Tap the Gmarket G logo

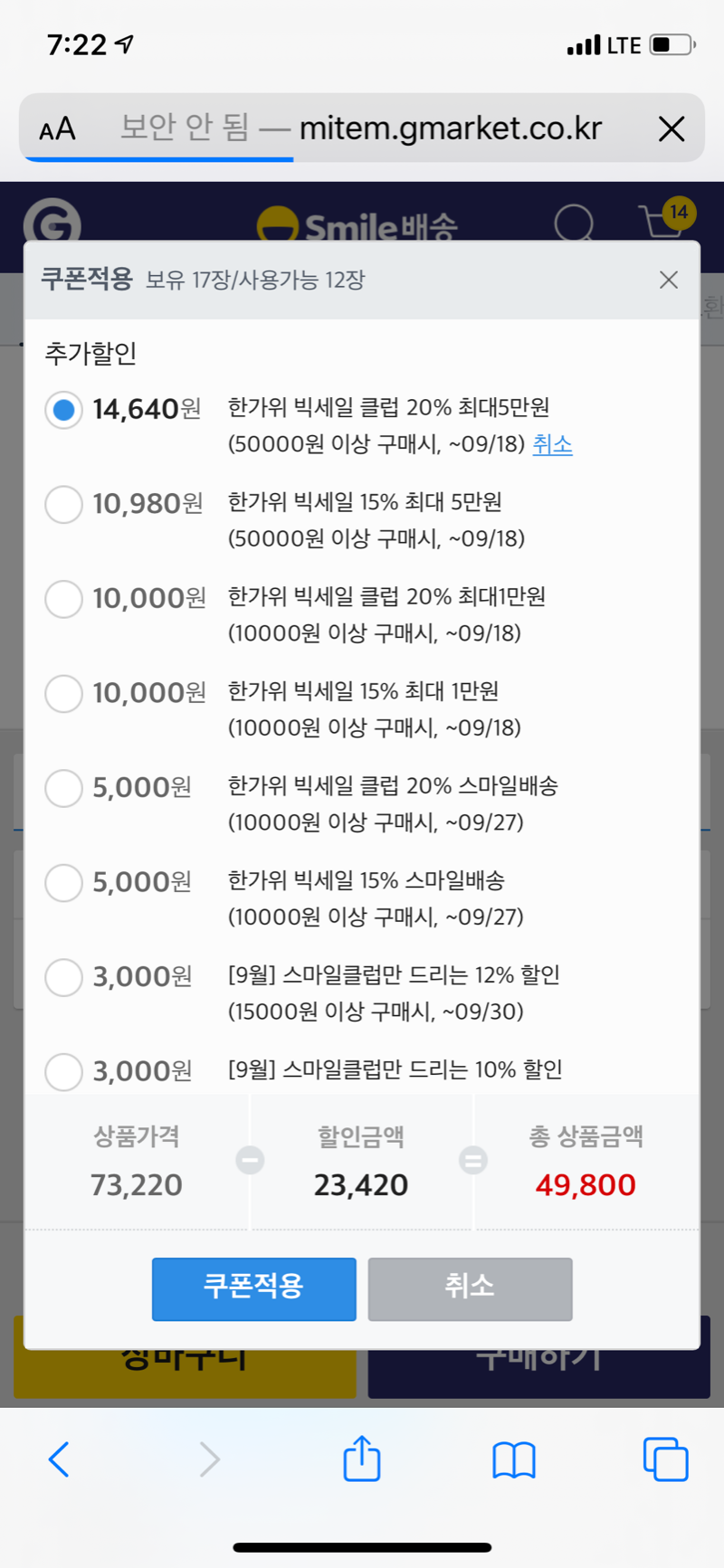coord(52,222)
